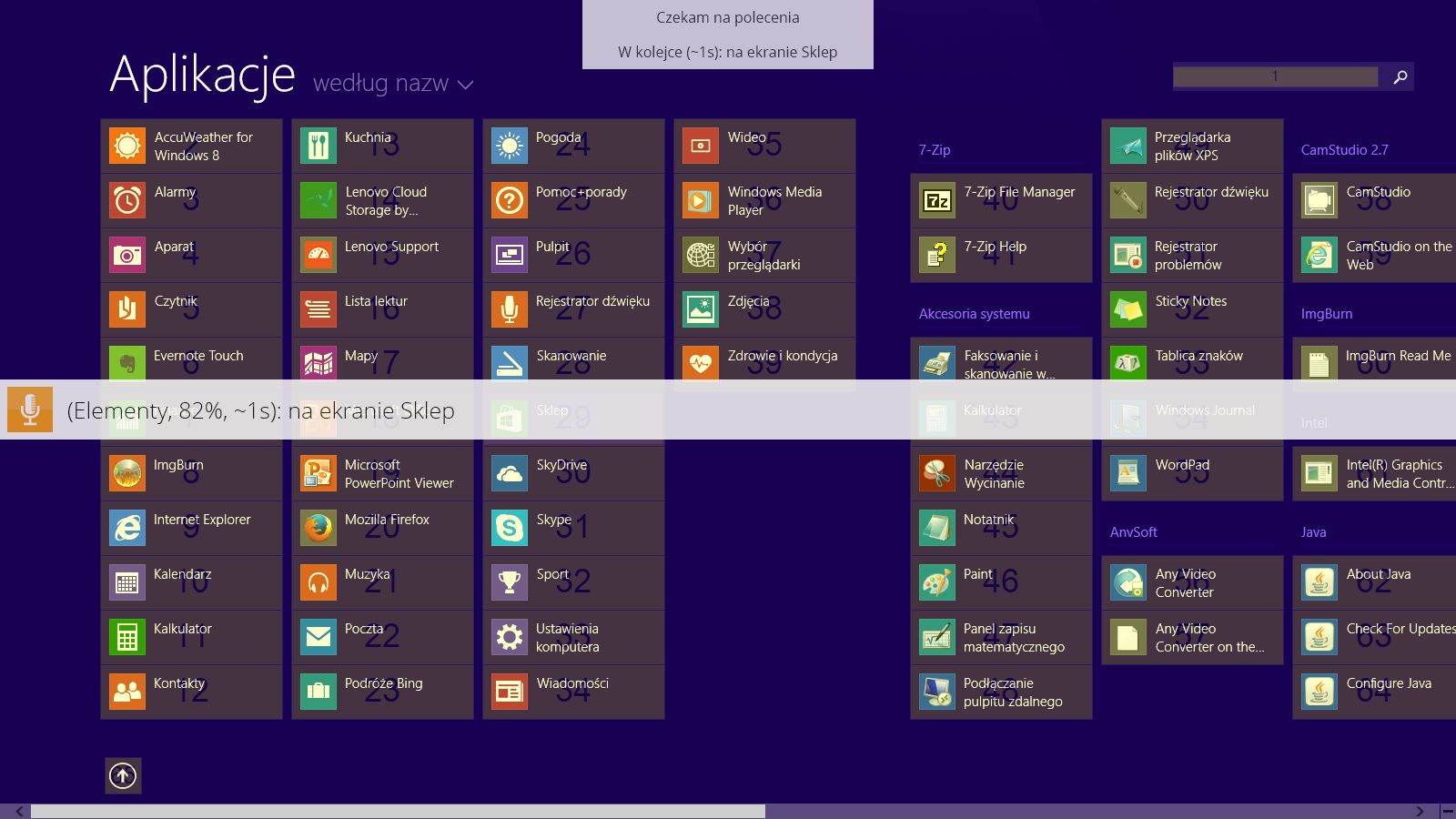Open the Aparat camera icon
The height and width of the screenshot is (819, 1456).
(x=127, y=255)
